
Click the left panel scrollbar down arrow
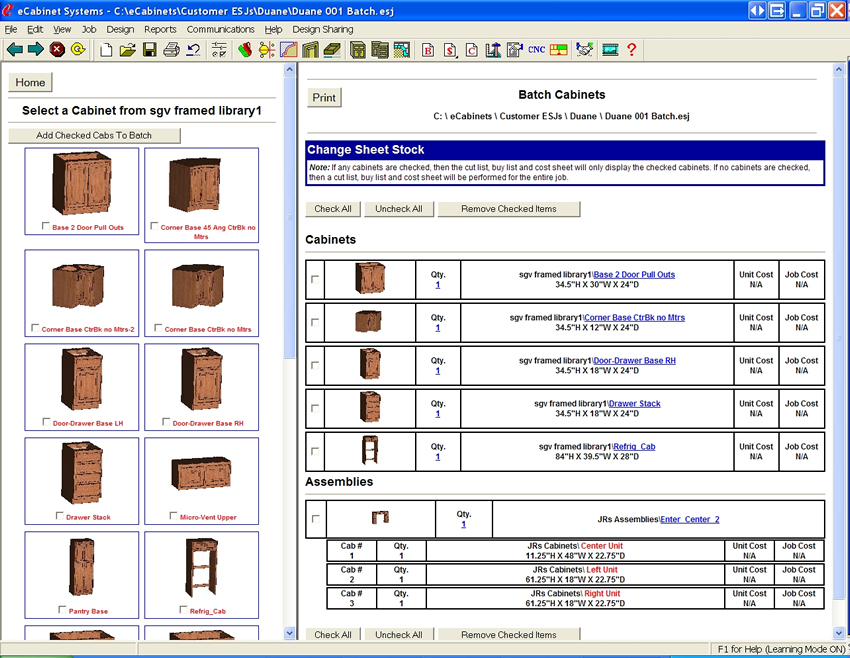[289, 633]
